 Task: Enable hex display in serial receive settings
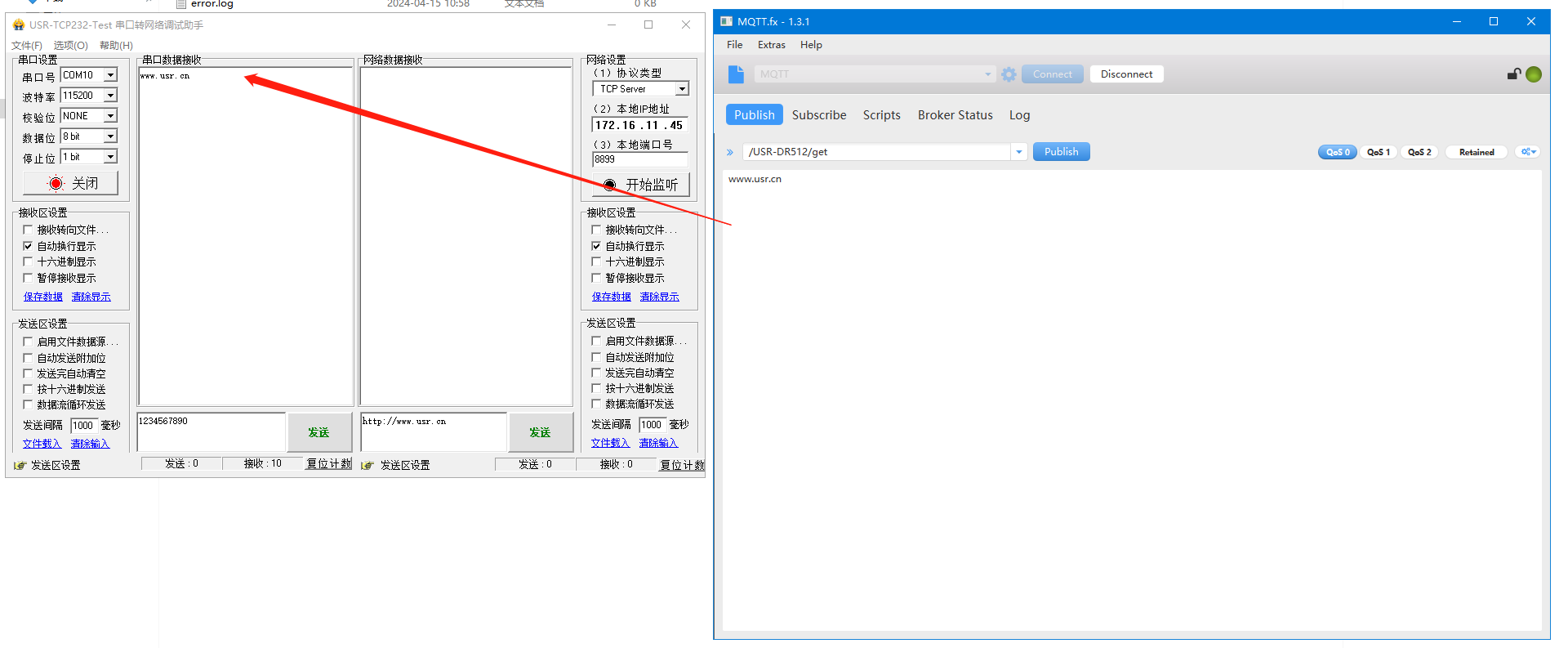tap(29, 261)
